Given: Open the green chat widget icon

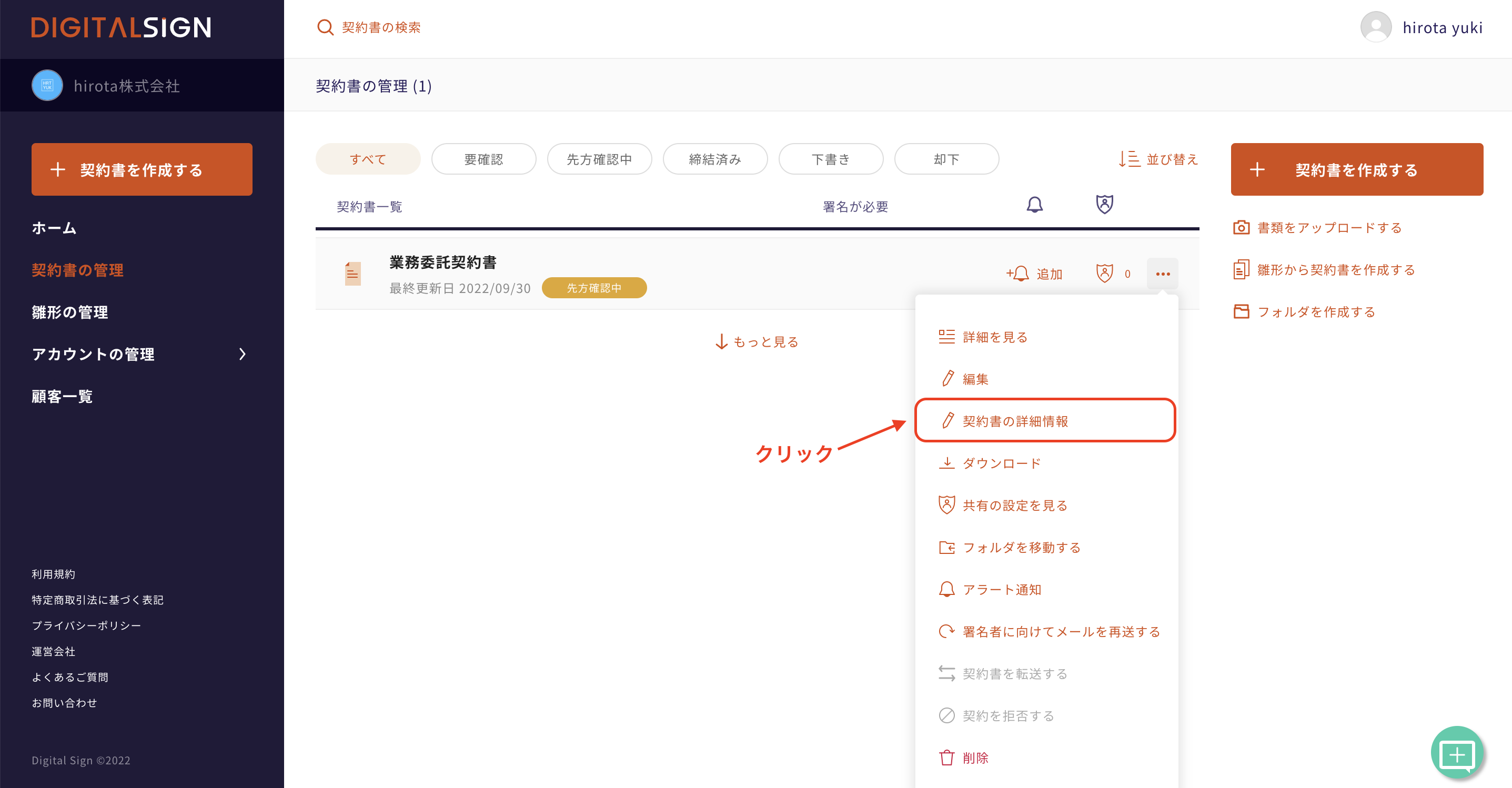Looking at the screenshot, I should tap(1457, 753).
